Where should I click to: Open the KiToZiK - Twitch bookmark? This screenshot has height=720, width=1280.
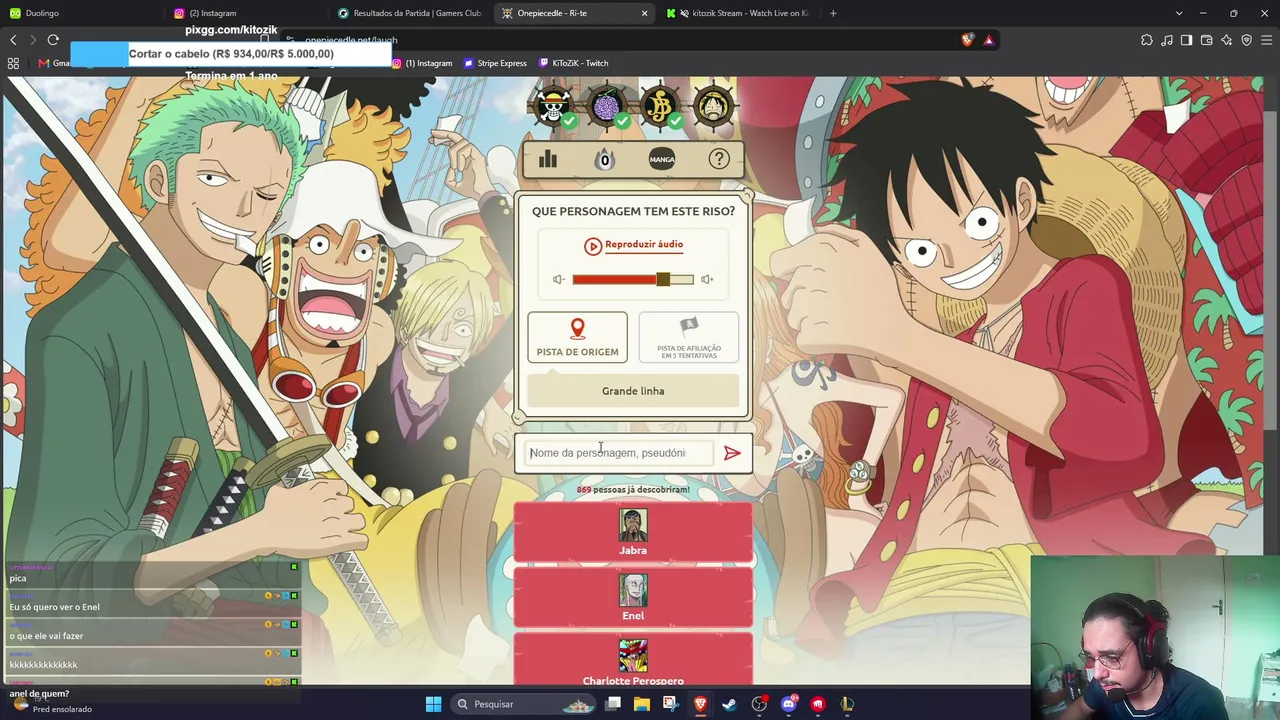574,63
